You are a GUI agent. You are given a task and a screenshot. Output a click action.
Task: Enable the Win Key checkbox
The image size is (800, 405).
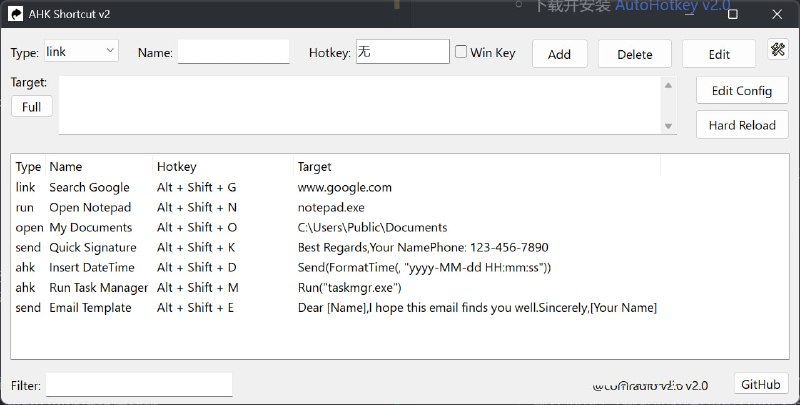[461, 52]
